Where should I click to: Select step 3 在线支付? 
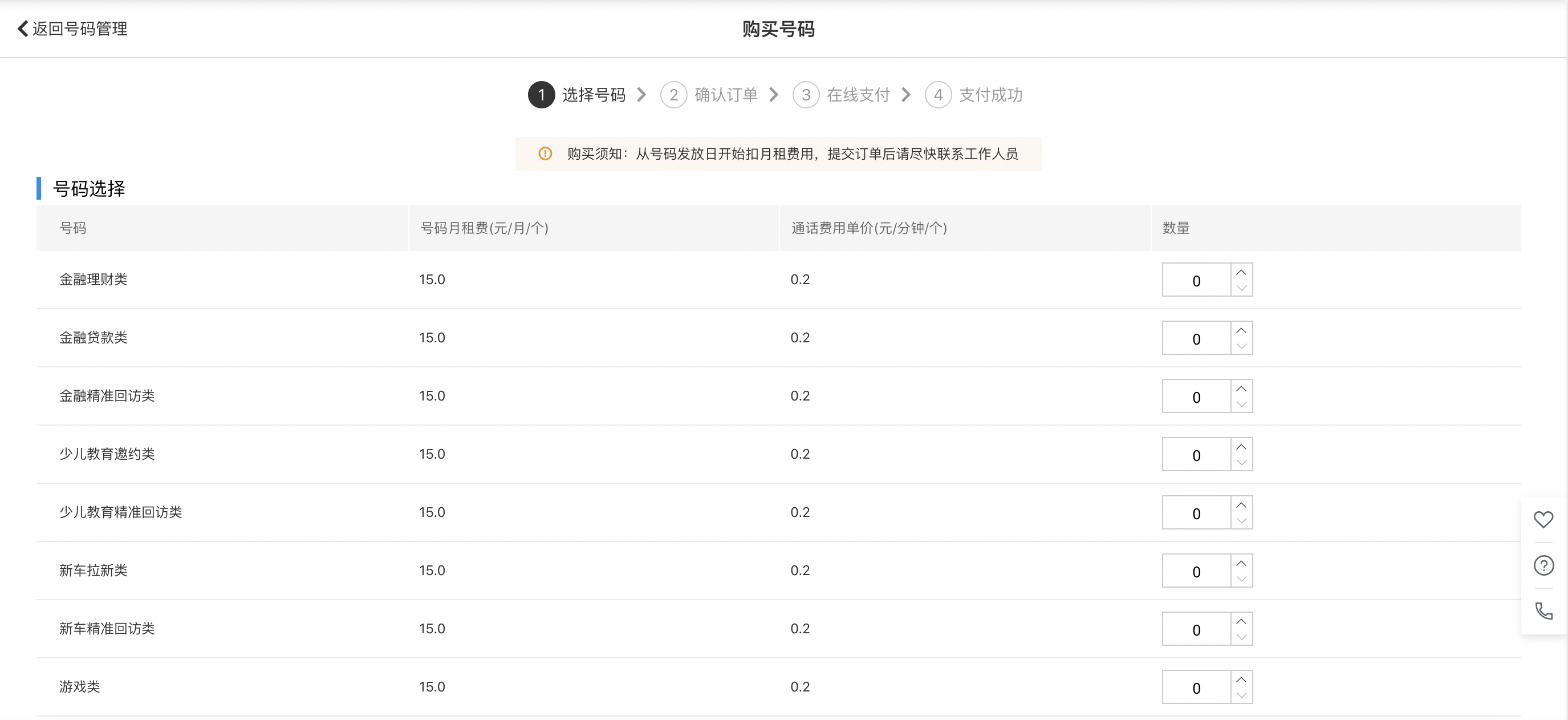point(841,95)
